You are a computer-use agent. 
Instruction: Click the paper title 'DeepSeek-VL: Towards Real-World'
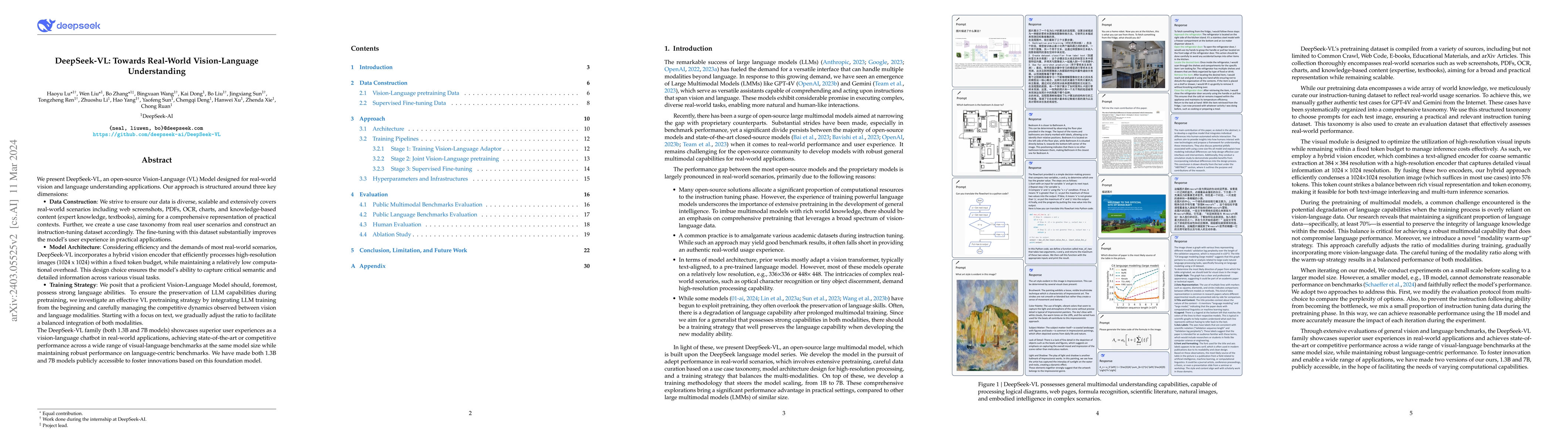click(x=156, y=66)
